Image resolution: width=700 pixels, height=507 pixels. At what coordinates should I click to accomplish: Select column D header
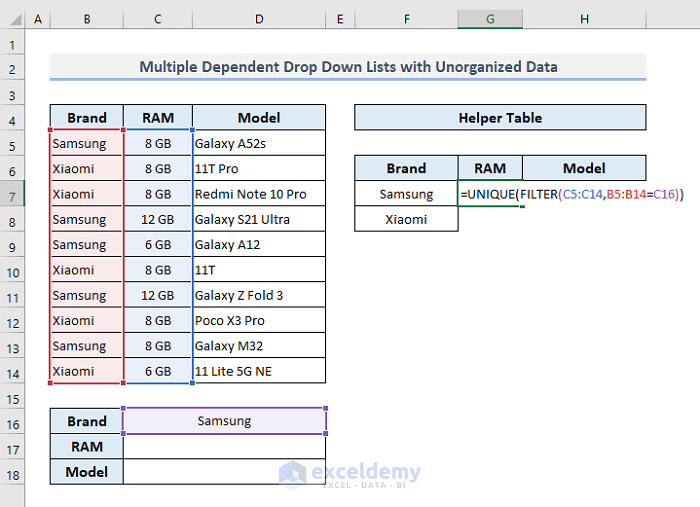[x=259, y=19]
